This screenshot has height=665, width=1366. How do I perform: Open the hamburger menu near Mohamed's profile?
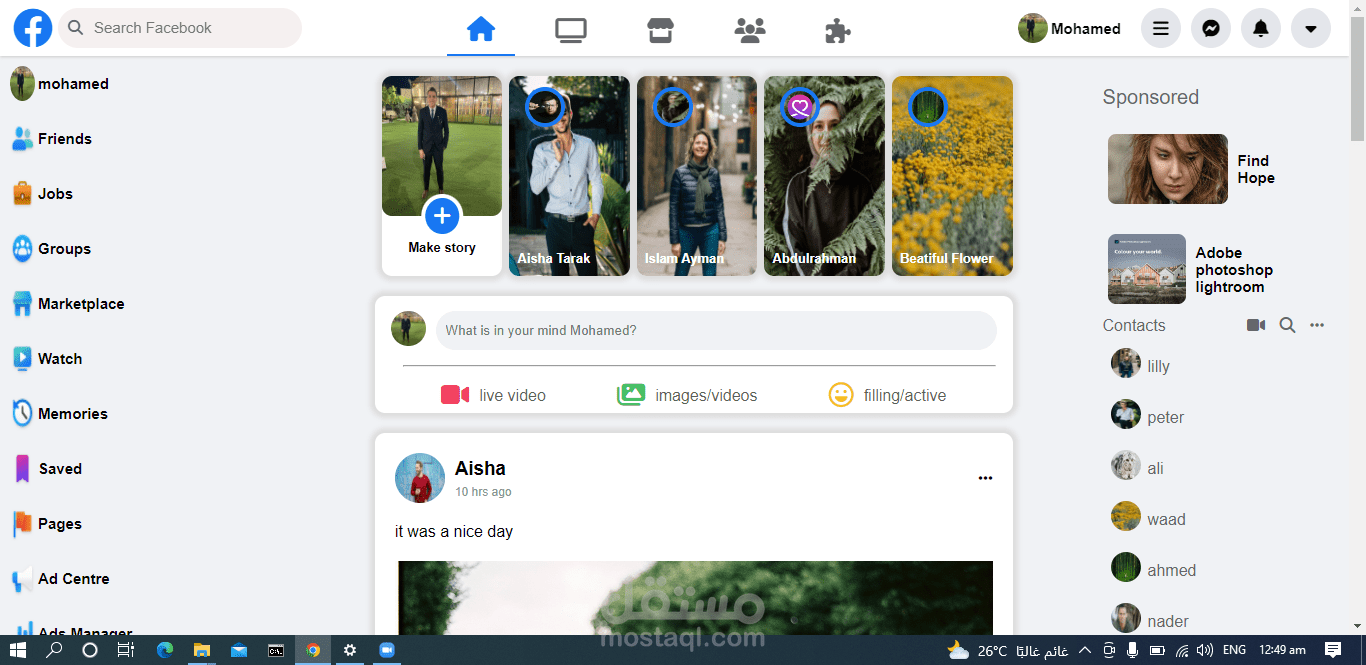(1160, 28)
